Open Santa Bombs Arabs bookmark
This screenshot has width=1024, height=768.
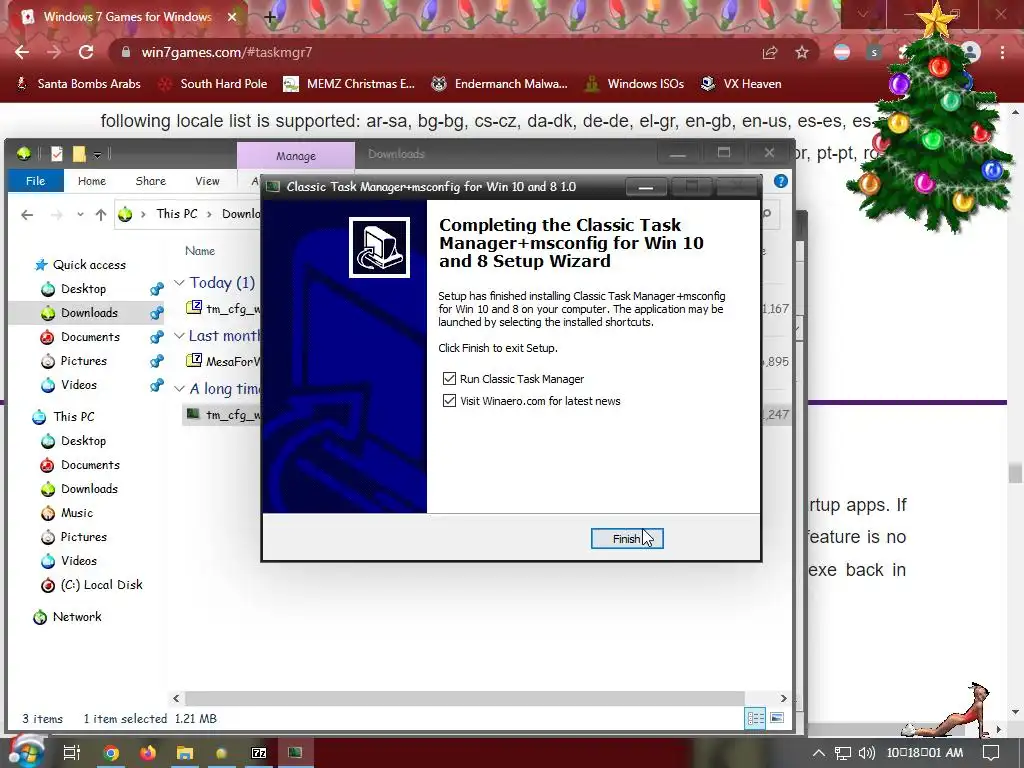(x=78, y=84)
